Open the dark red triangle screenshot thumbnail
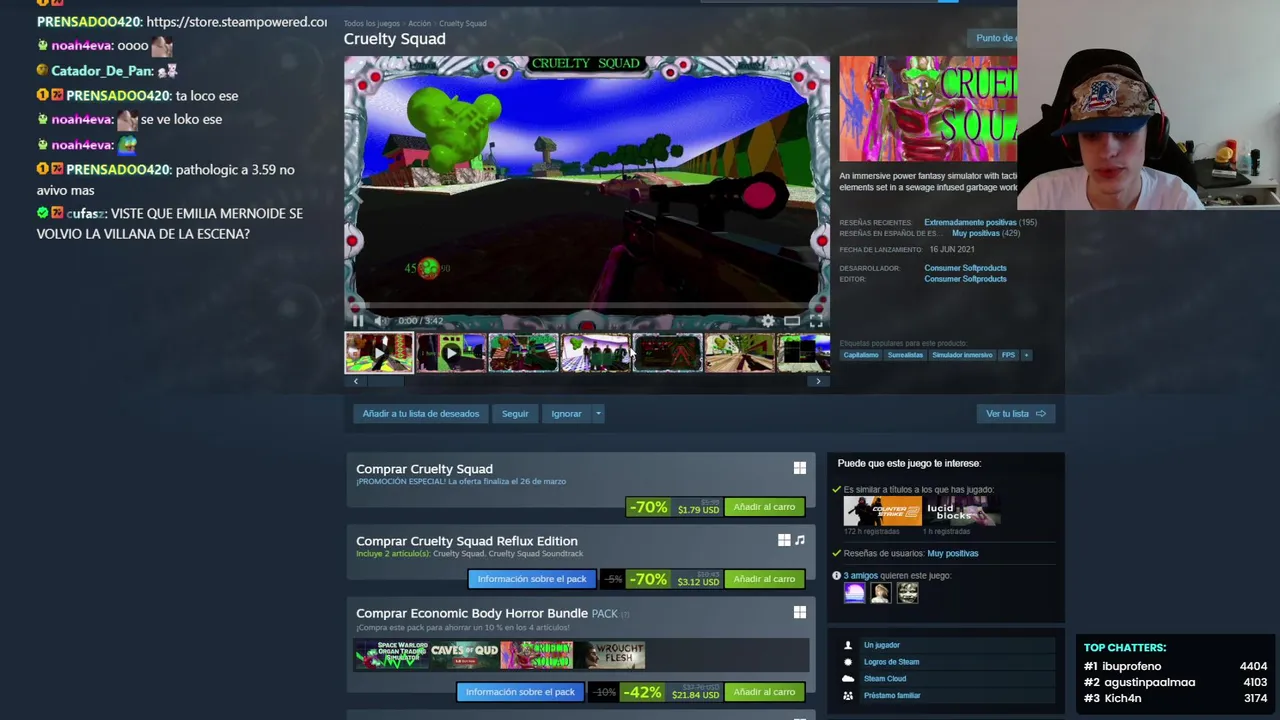 [x=667, y=353]
